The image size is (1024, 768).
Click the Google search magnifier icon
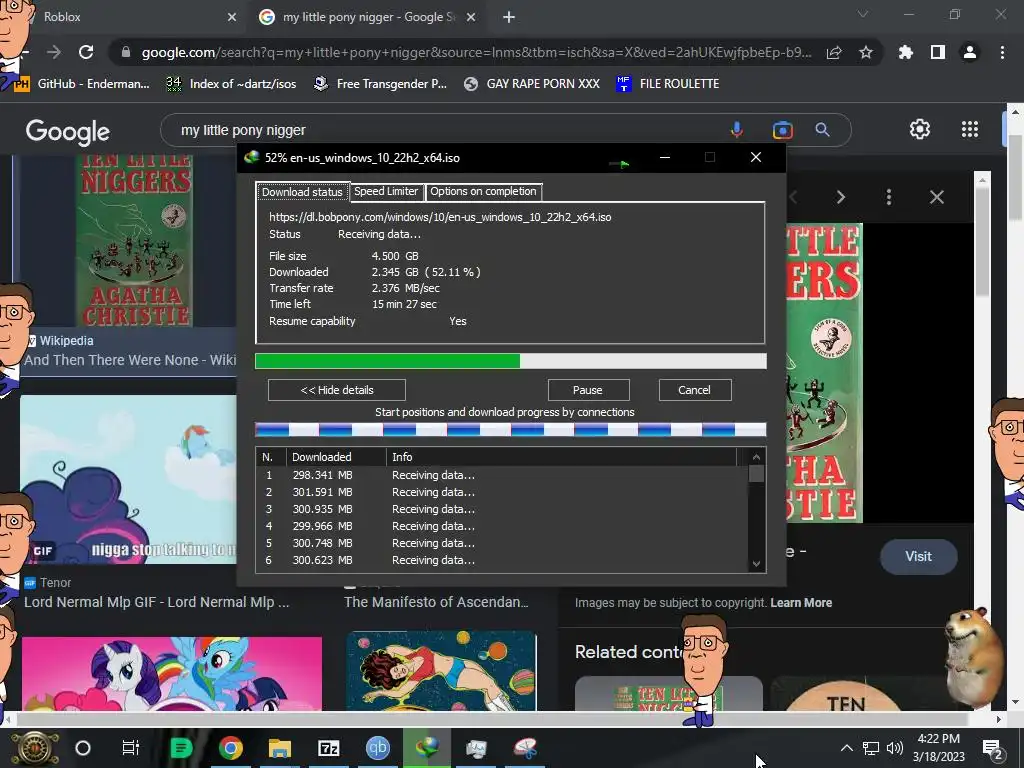click(823, 130)
